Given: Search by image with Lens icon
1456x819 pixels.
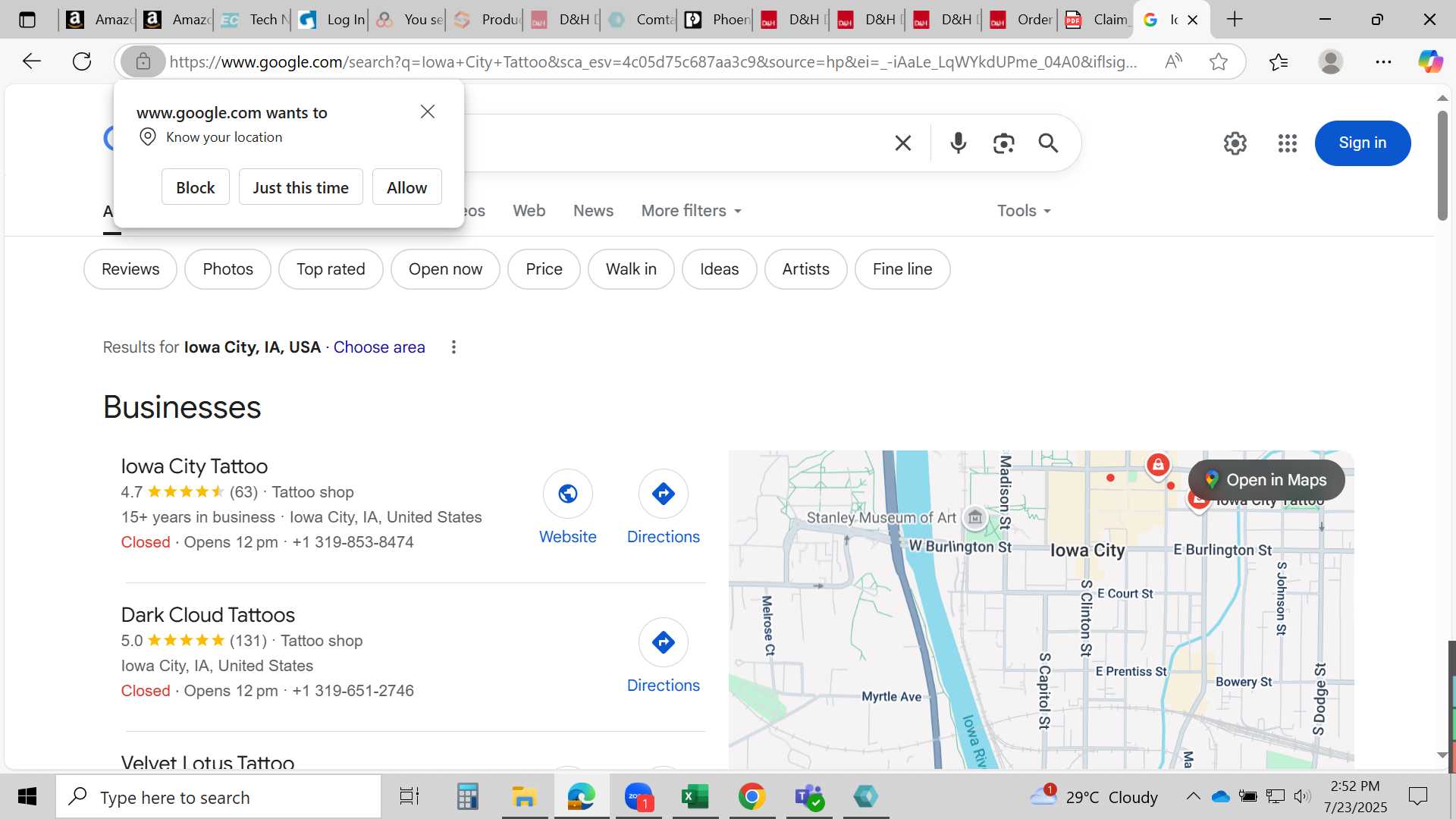Looking at the screenshot, I should tap(1004, 143).
